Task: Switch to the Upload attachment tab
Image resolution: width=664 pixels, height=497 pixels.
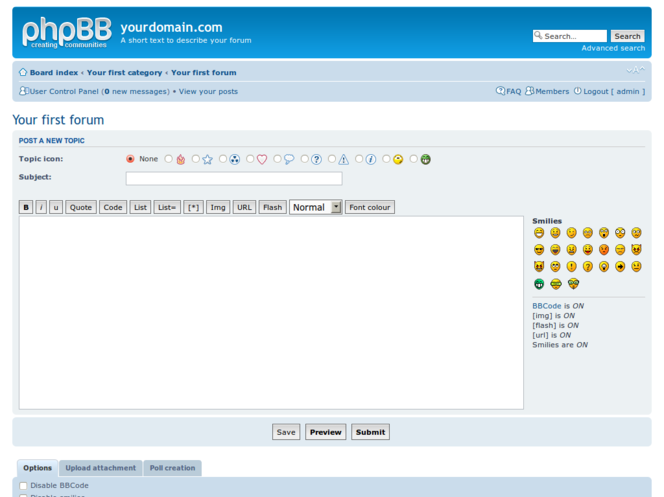Action: point(100,468)
